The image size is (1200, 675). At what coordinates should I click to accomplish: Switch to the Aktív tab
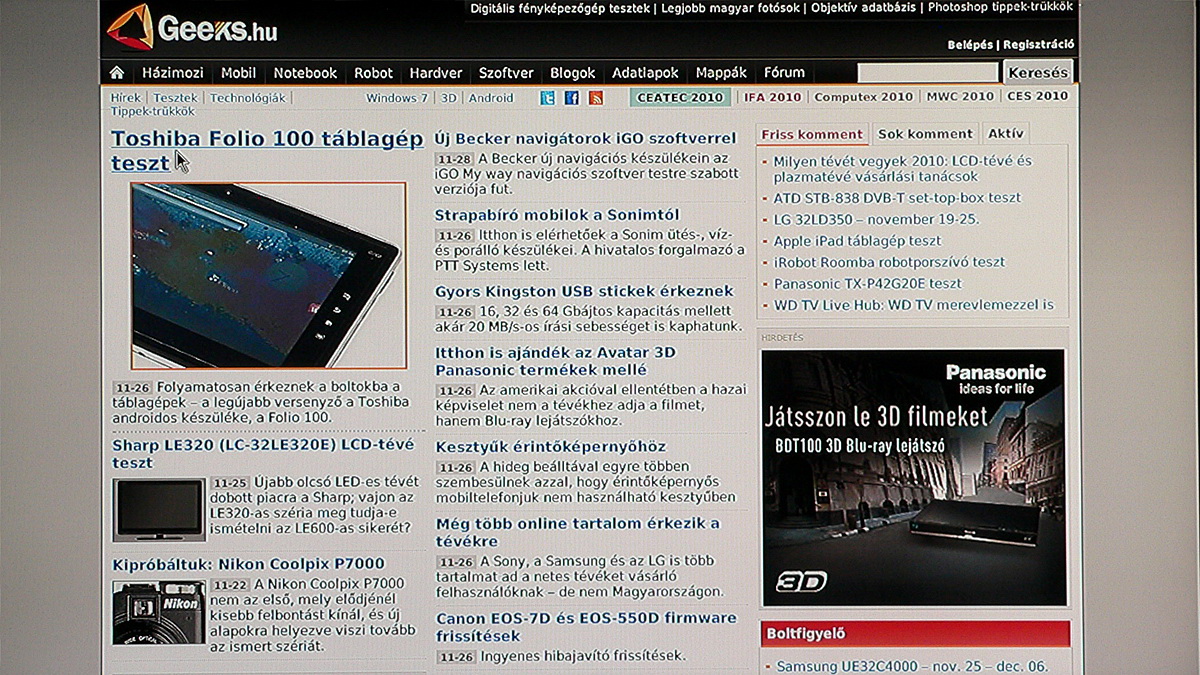coord(1005,134)
